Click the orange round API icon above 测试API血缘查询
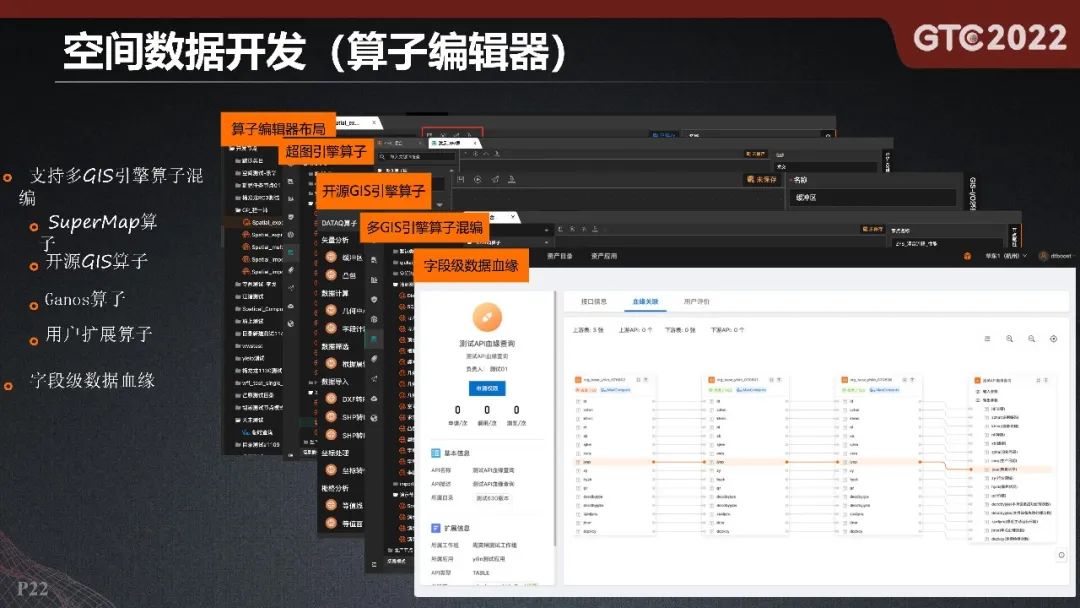 [487, 317]
